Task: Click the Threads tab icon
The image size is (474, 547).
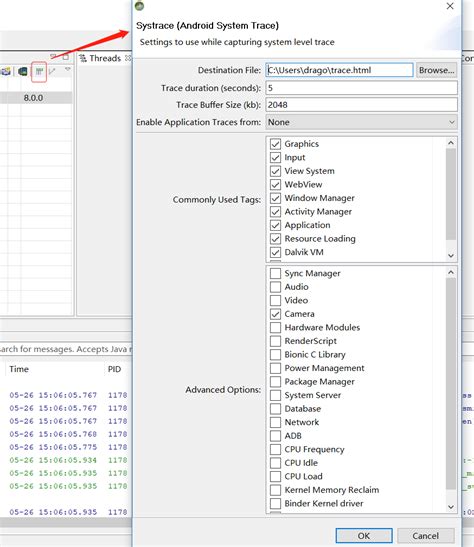Action: click(x=83, y=58)
